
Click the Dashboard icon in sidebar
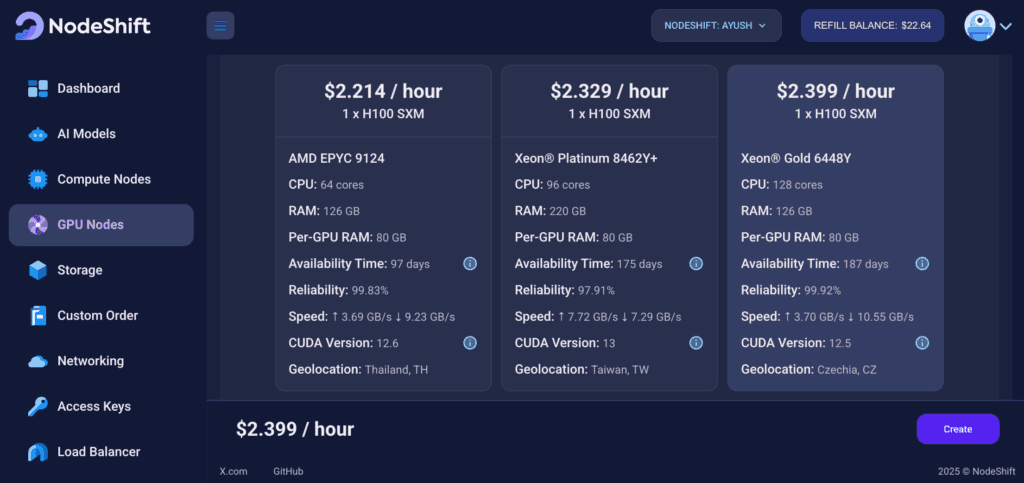(x=38, y=89)
